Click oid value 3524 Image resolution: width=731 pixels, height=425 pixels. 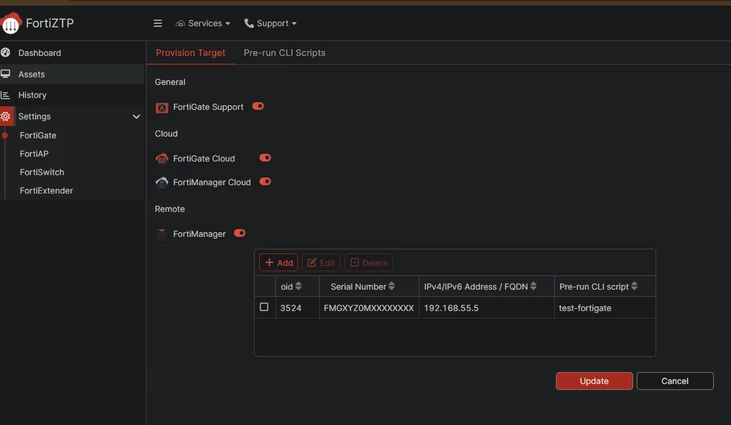290,308
